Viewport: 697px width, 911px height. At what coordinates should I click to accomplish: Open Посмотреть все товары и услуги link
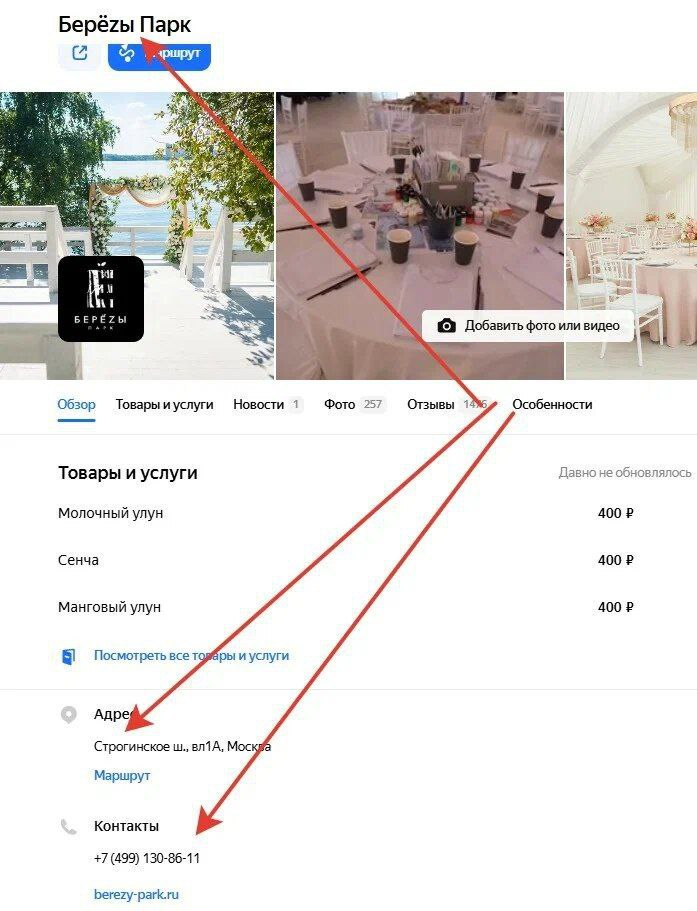(192, 655)
